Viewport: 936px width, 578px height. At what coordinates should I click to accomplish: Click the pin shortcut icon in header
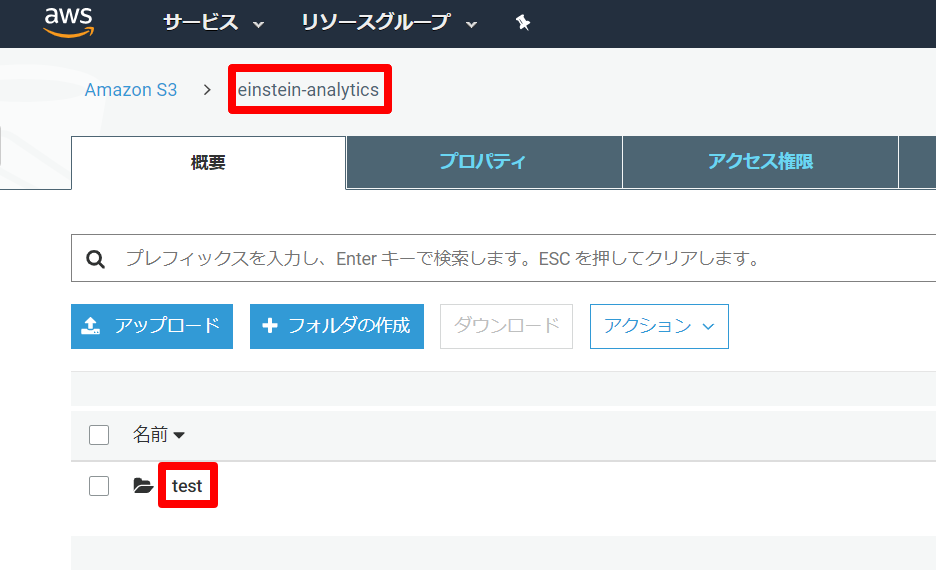pyautogui.click(x=523, y=23)
